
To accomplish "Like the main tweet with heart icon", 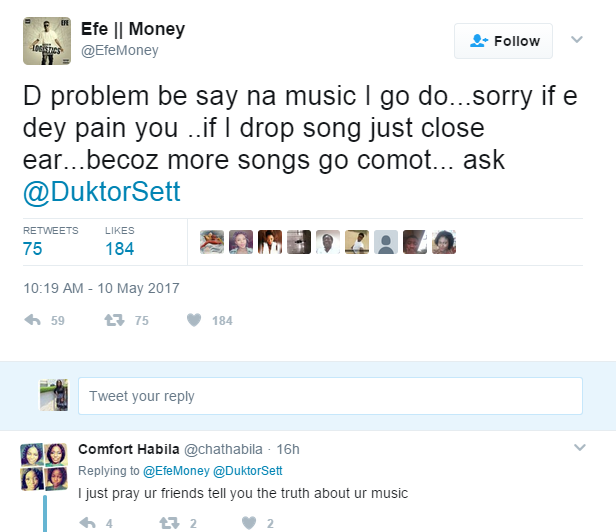I will click(x=194, y=320).
